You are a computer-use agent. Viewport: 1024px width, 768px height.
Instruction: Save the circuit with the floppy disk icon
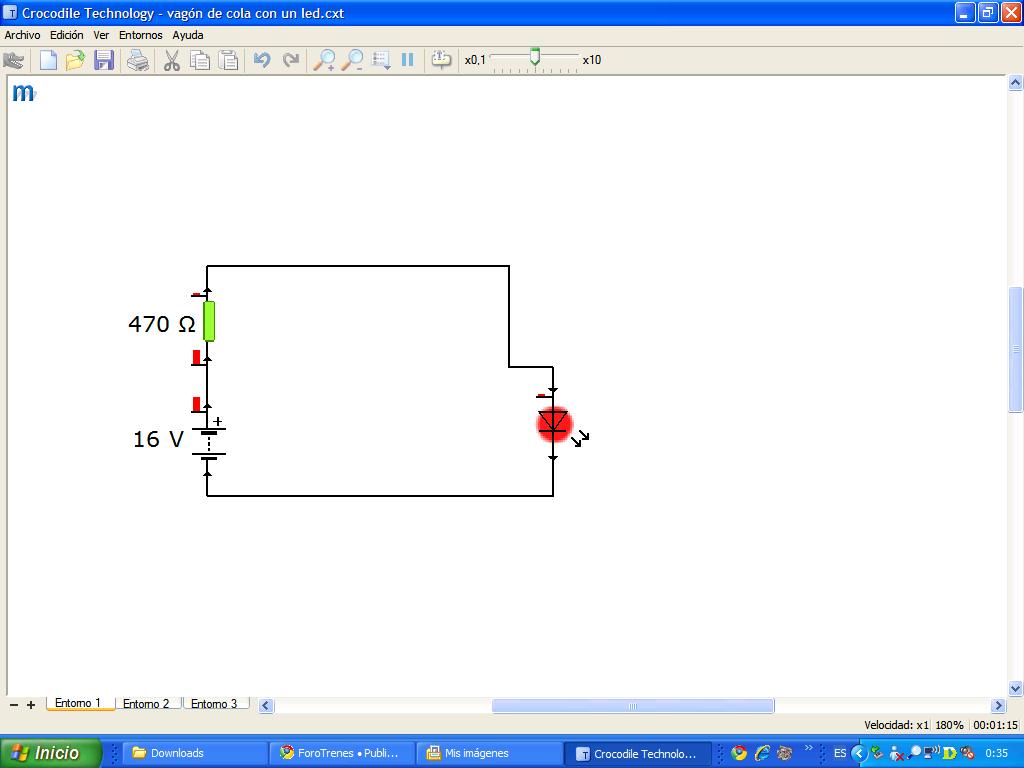104,60
